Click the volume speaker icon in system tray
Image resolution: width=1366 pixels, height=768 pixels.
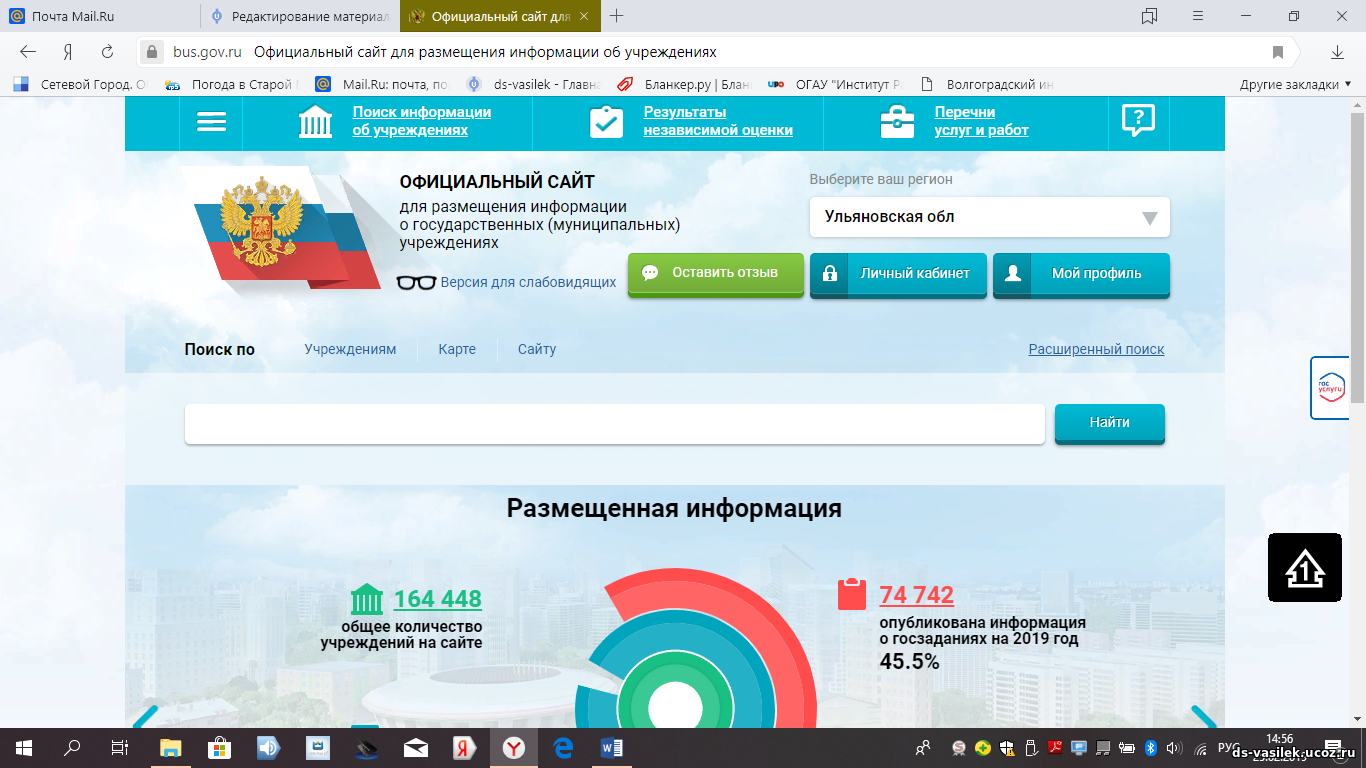click(1173, 748)
